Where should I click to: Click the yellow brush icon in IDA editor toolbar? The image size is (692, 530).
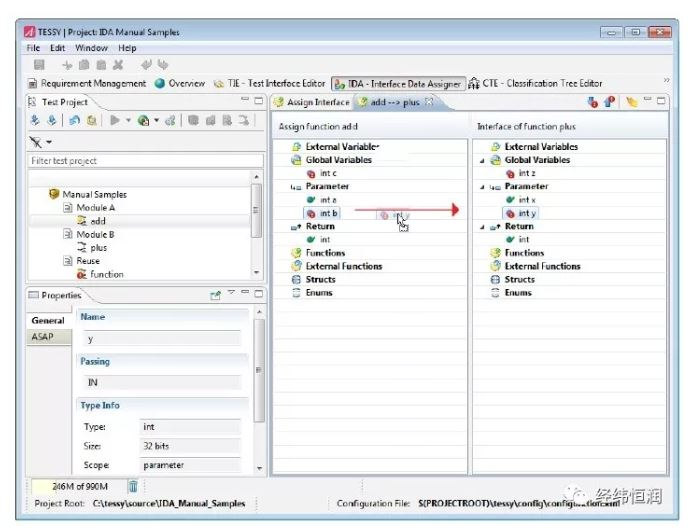click(632, 102)
